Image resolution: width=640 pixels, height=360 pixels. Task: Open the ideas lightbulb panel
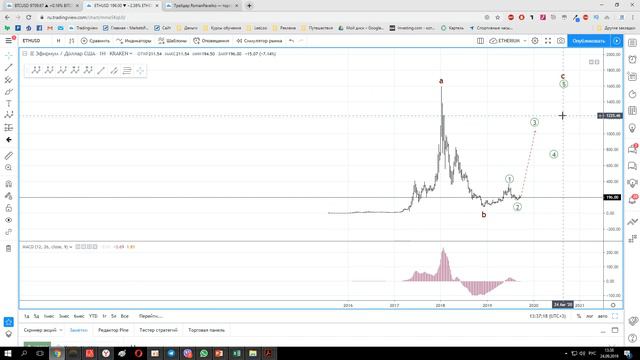click(x=632, y=128)
